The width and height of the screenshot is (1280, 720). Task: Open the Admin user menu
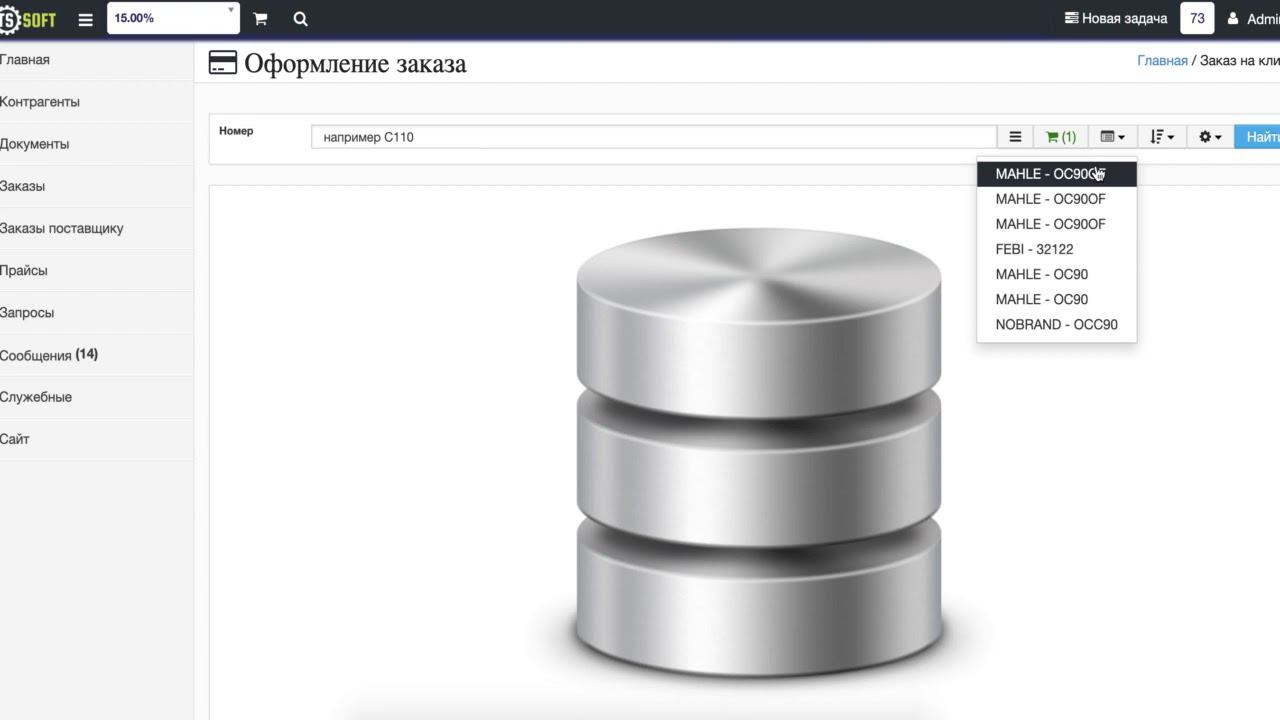(1254, 18)
